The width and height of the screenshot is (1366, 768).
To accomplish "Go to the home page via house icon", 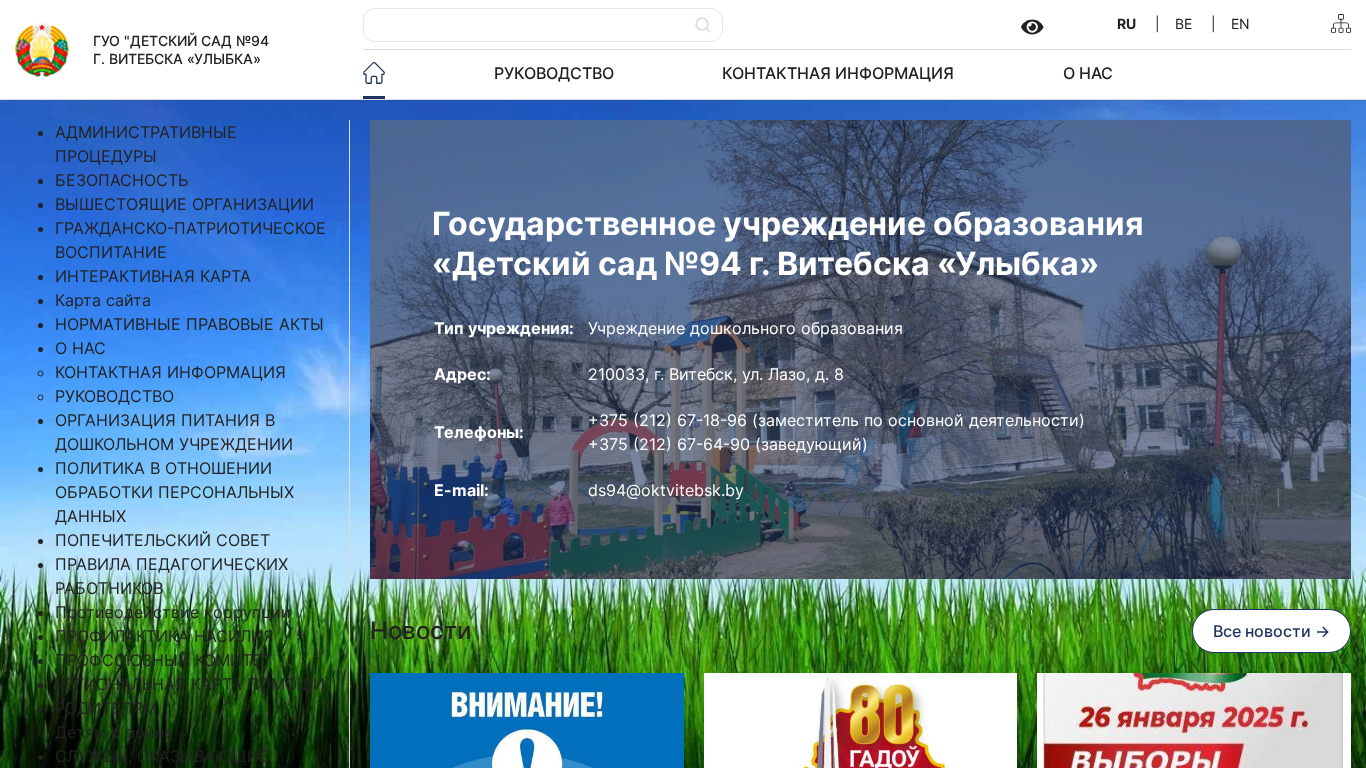I will tap(374, 73).
